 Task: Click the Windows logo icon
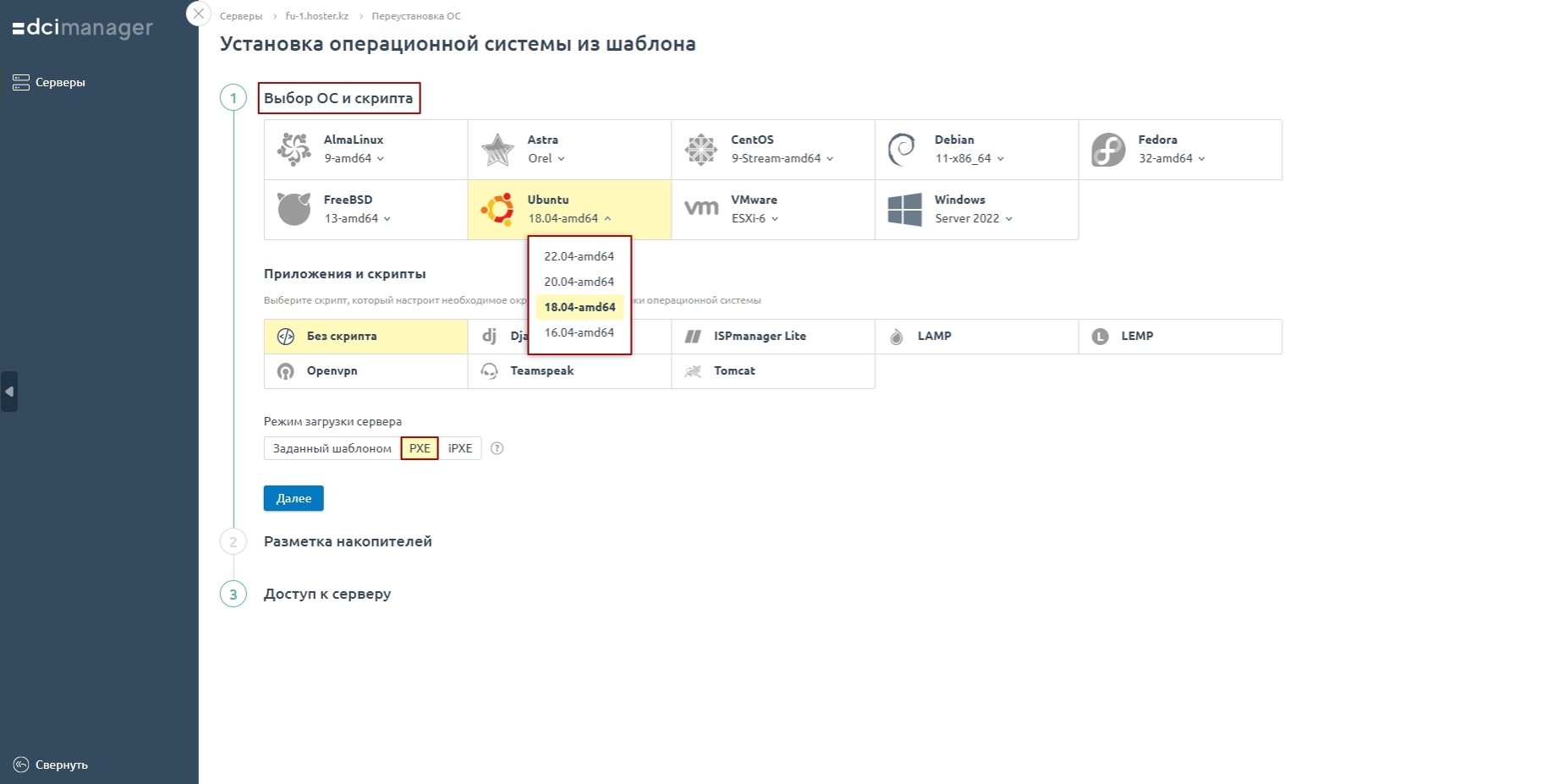(904, 210)
